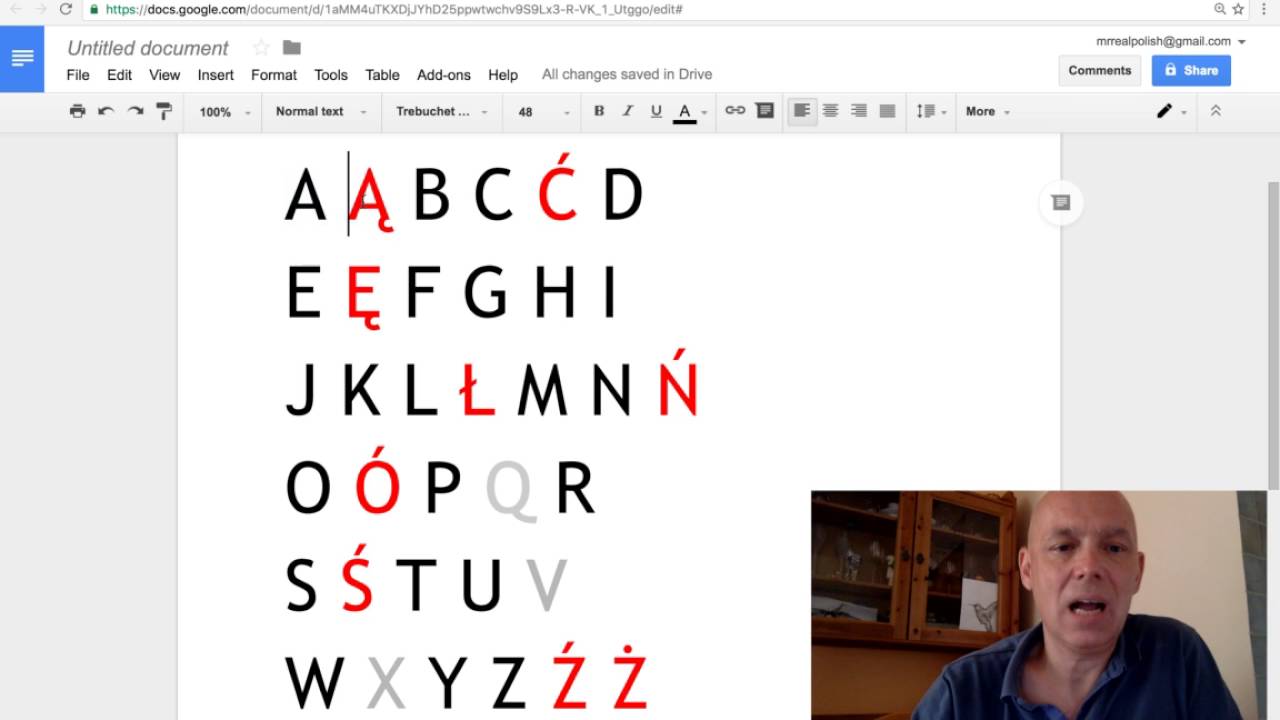
Task: Set justified text alignment
Action: (887, 111)
